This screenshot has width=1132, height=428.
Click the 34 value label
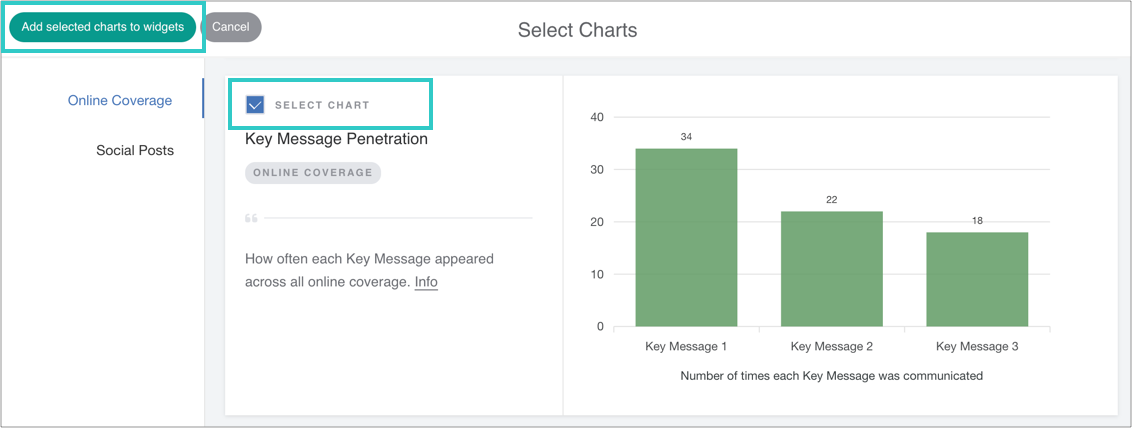[686, 136]
